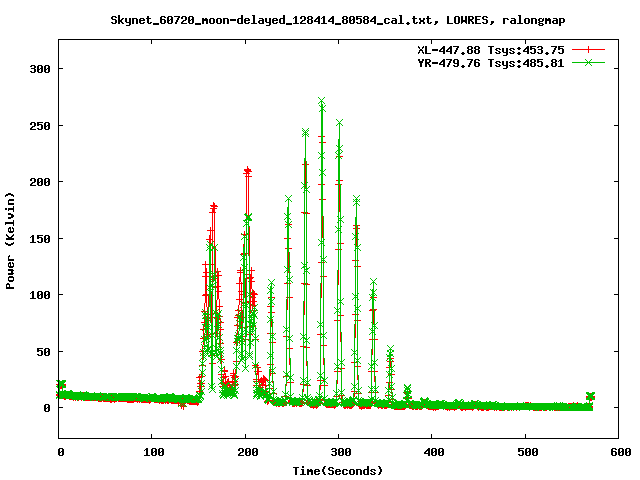Click y-axis tick label '150'
The image size is (640, 480).
pos(40,239)
